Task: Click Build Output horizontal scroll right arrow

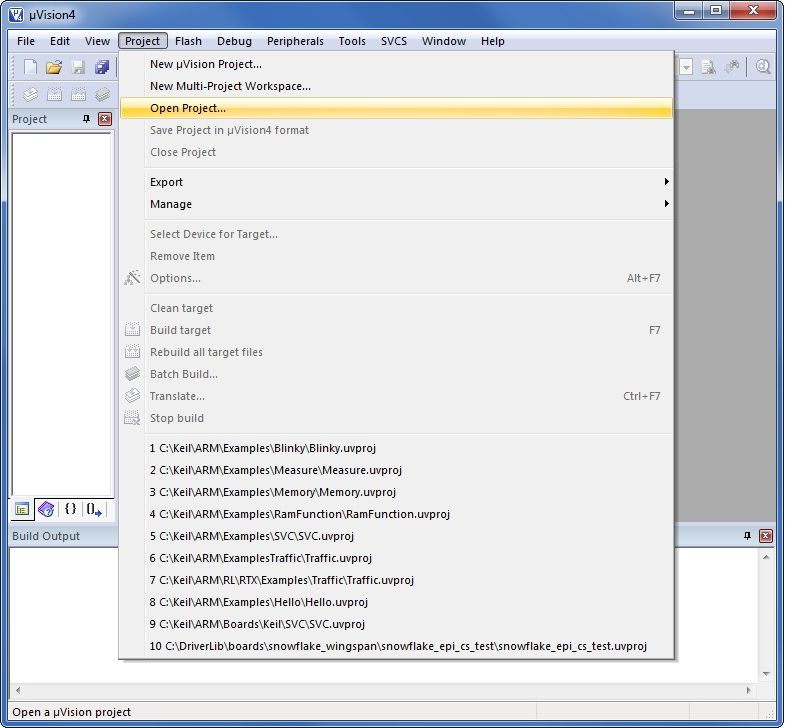Action: click(x=748, y=690)
